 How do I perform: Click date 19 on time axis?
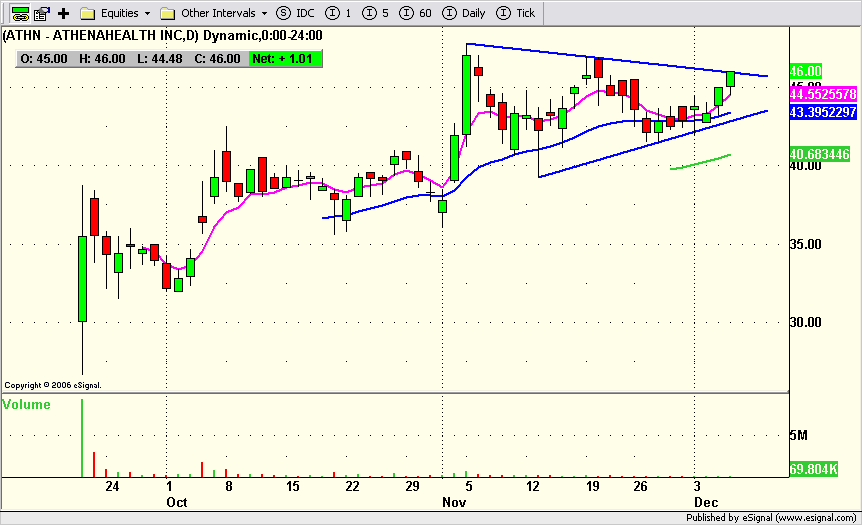tap(592, 487)
